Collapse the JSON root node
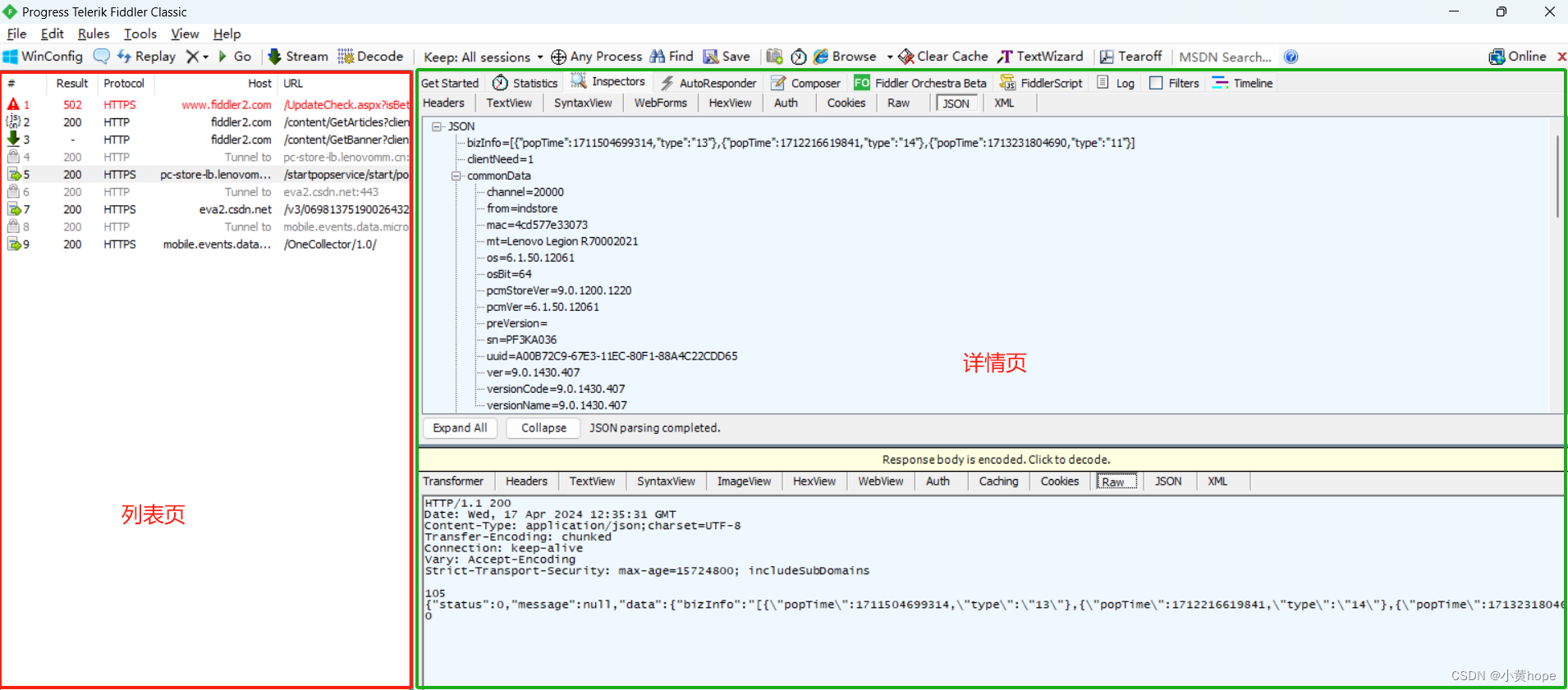 click(x=437, y=126)
